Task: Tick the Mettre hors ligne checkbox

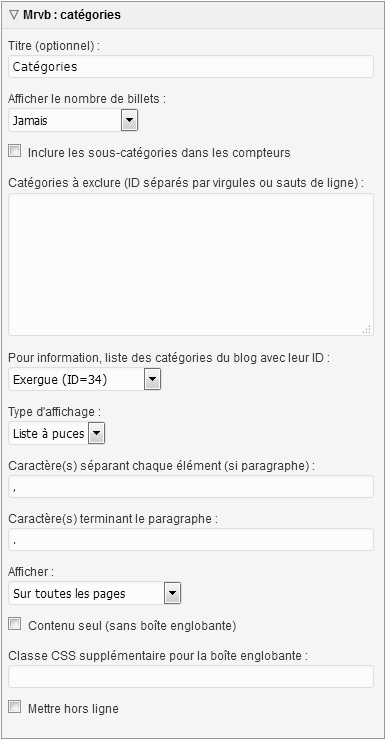Action: point(15,707)
